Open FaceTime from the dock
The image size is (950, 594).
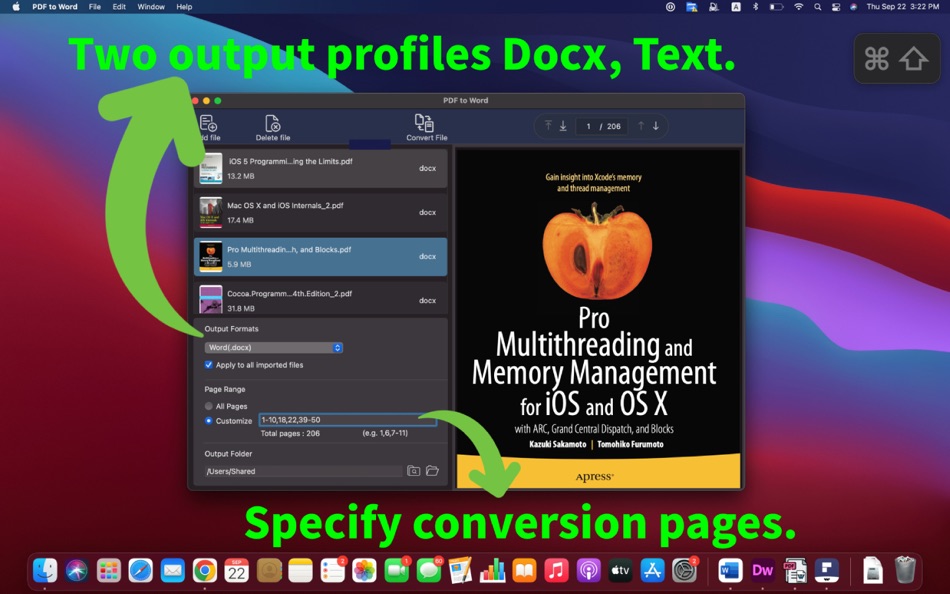397,570
